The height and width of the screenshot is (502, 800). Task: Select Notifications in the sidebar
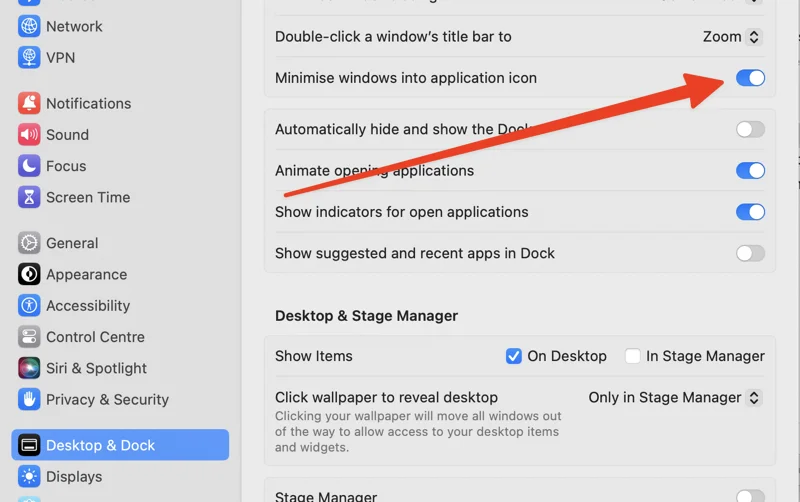(x=88, y=104)
